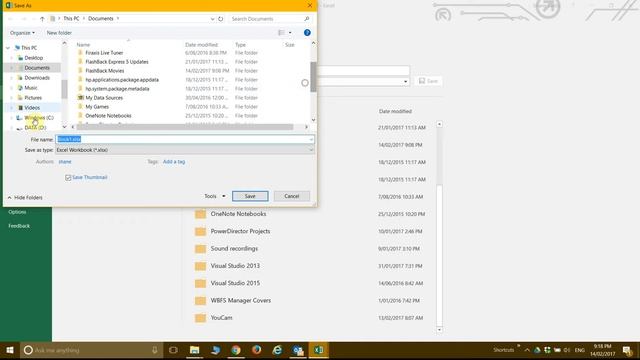Open the Action Center notifications icon
Viewport: 640px width, 360px height.
point(627,350)
